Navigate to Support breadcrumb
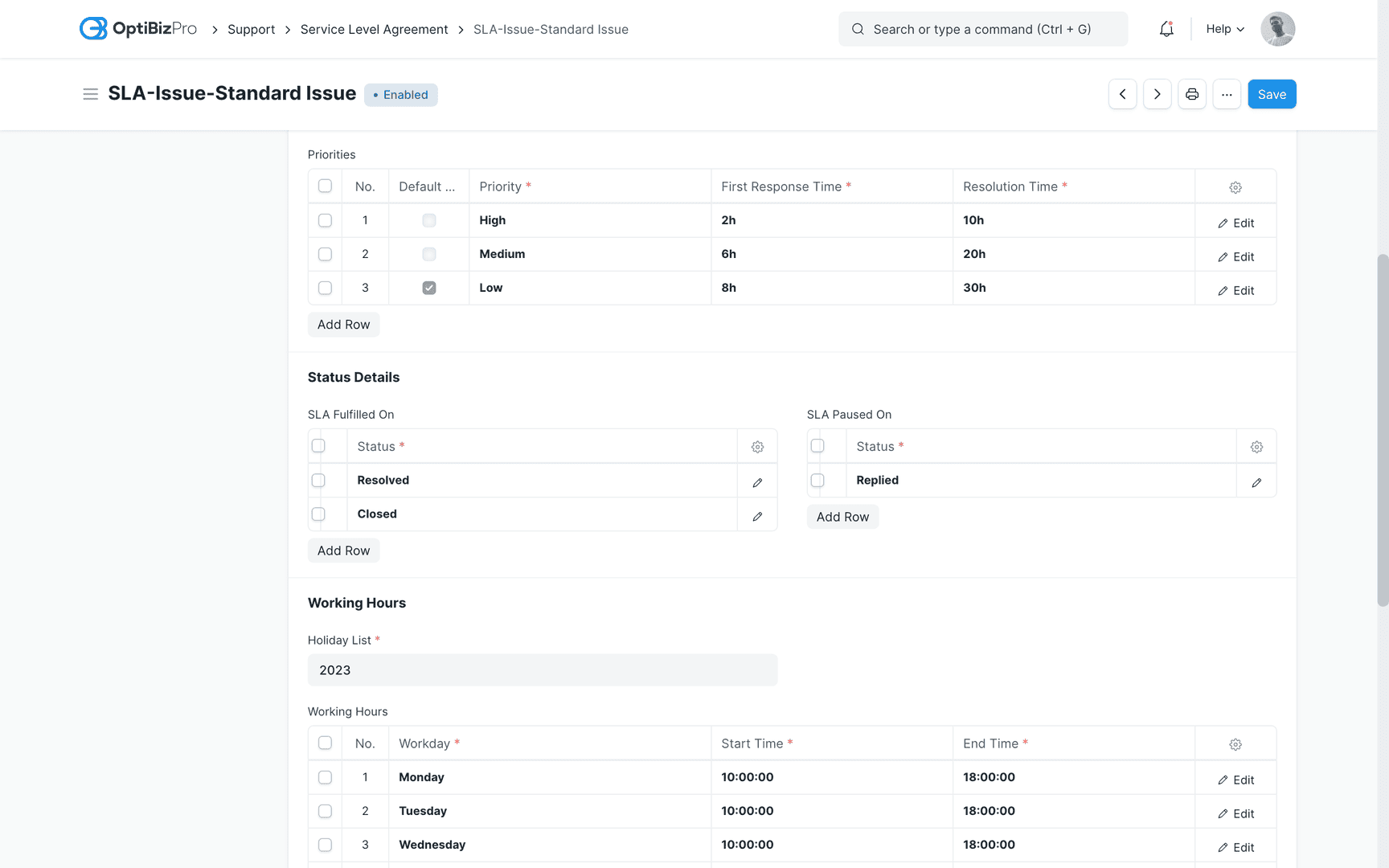 click(x=251, y=30)
